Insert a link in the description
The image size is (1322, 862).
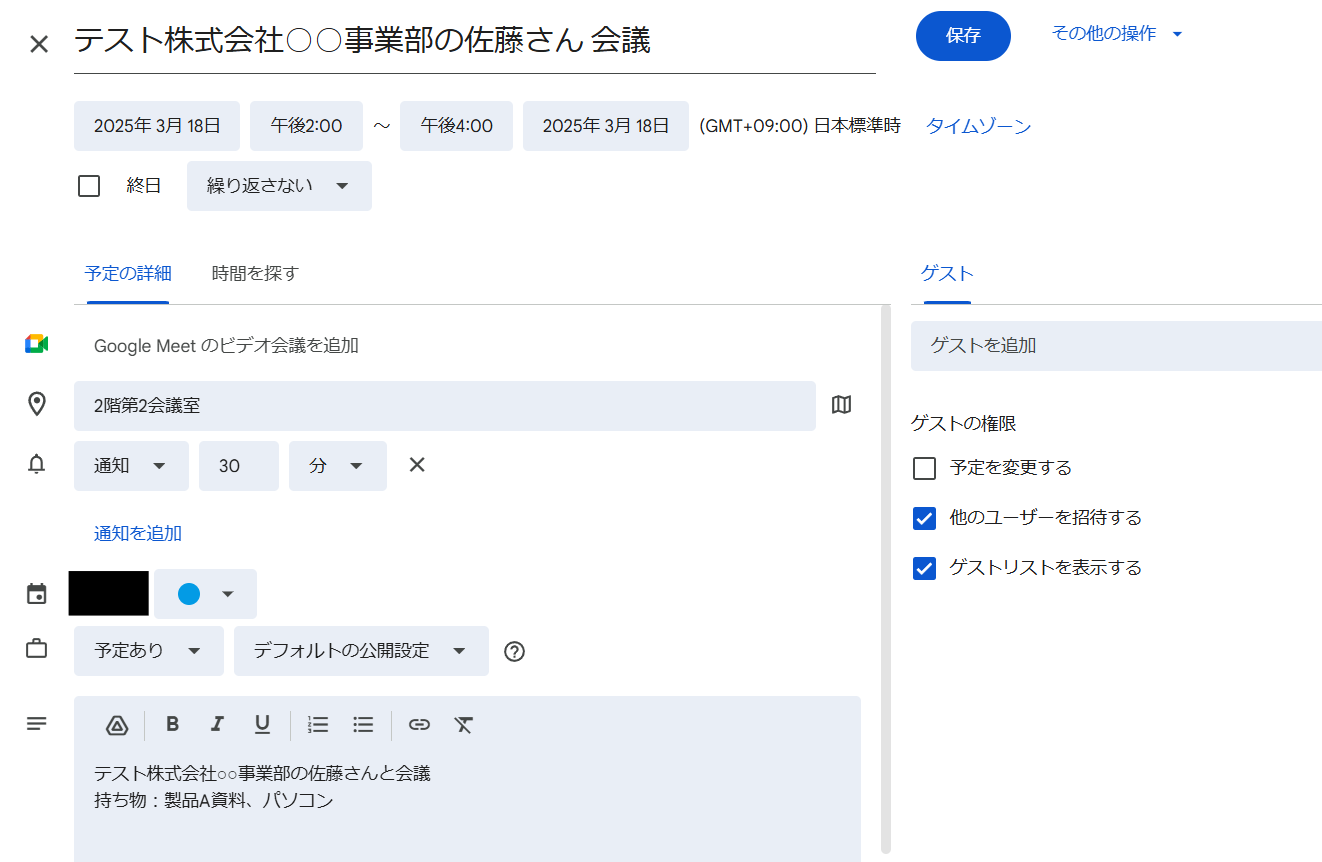(x=419, y=725)
